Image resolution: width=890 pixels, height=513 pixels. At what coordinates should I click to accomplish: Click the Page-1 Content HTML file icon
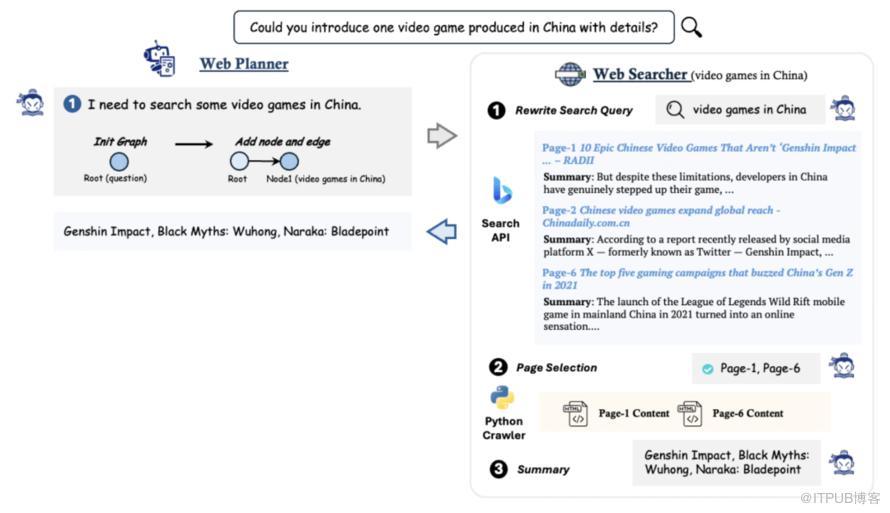(x=576, y=413)
